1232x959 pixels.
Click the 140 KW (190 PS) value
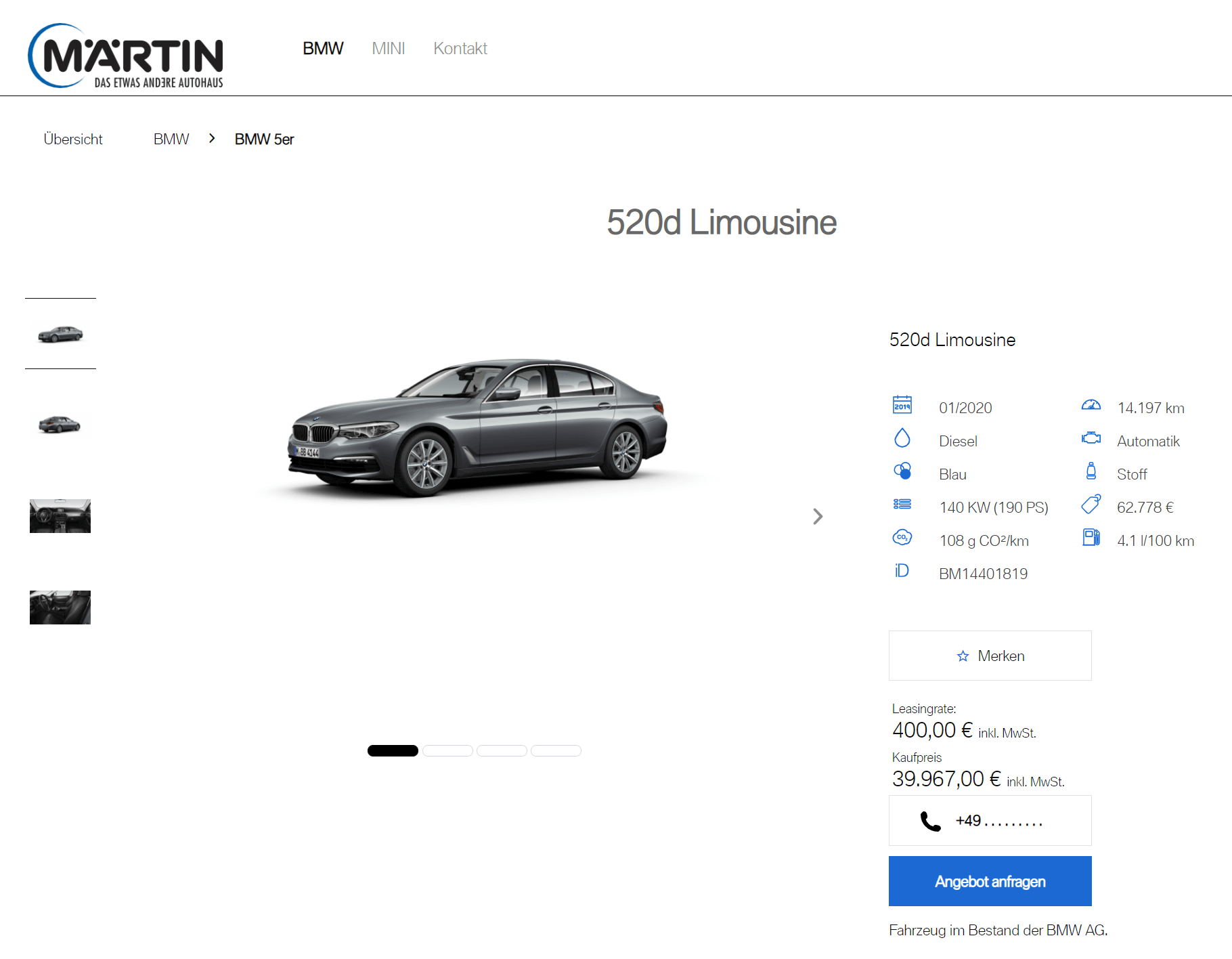click(994, 507)
